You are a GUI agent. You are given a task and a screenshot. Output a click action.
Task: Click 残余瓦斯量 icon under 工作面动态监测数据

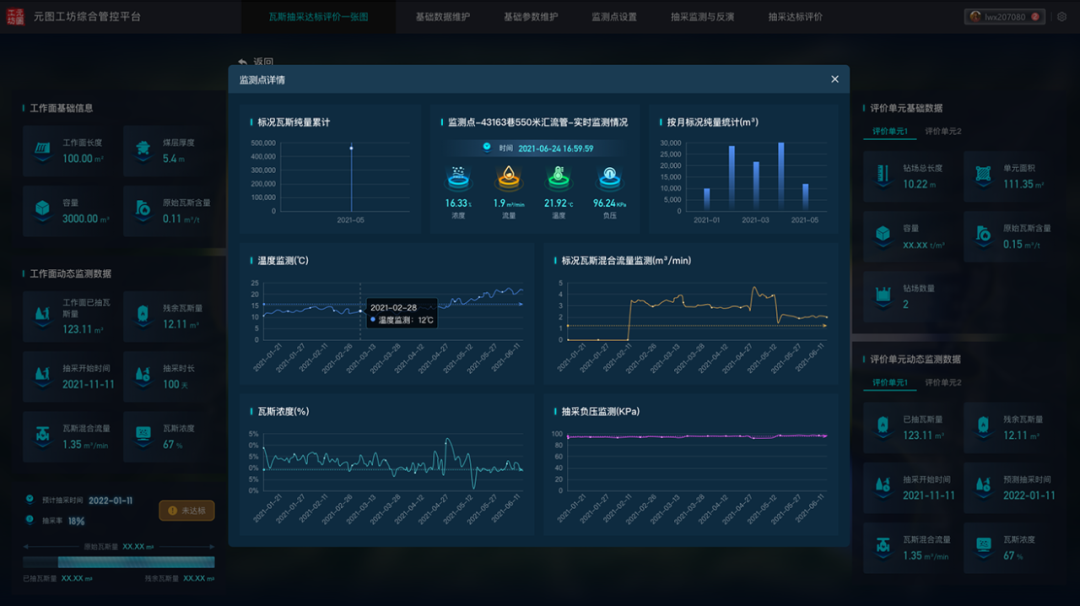pos(143,315)
